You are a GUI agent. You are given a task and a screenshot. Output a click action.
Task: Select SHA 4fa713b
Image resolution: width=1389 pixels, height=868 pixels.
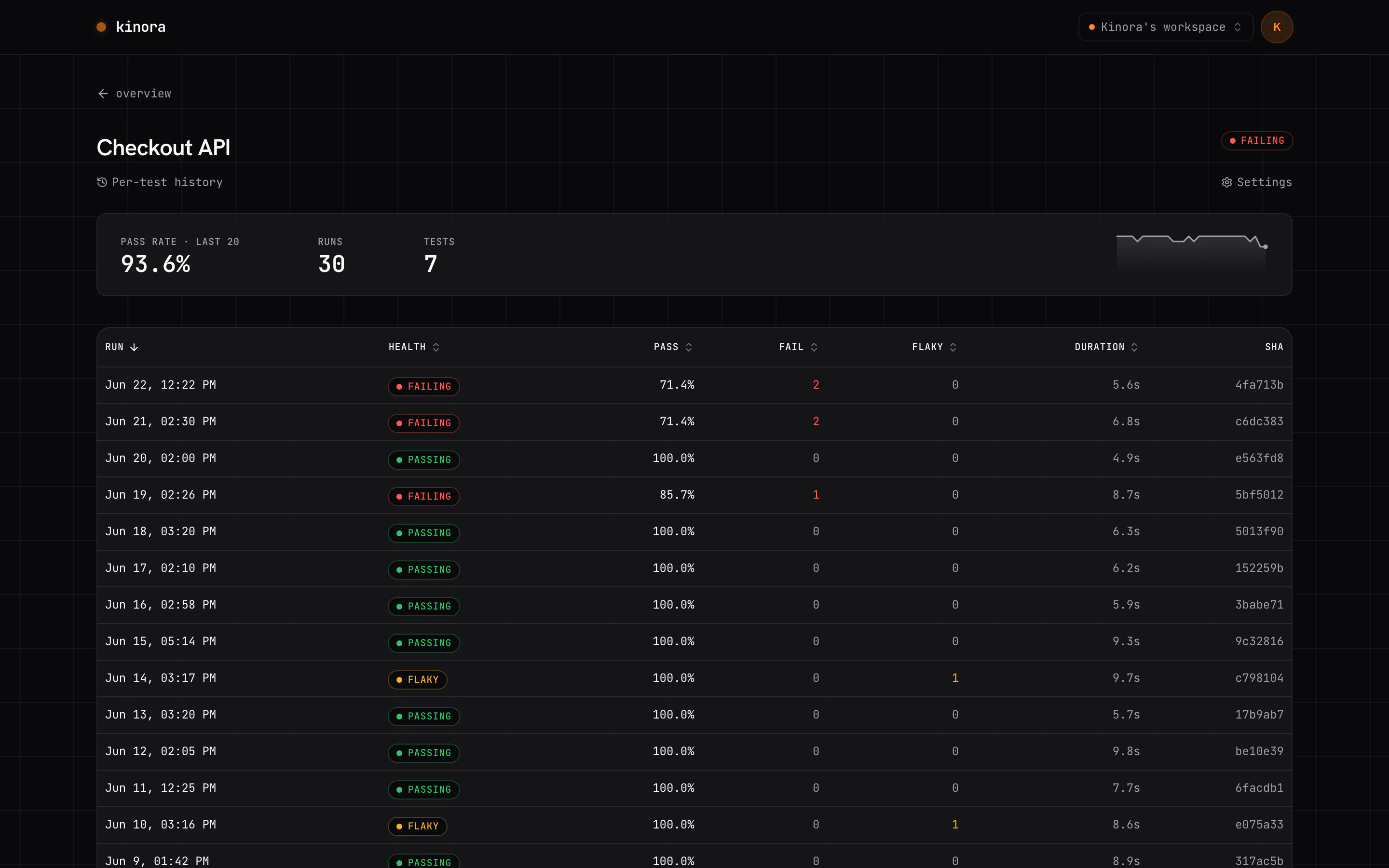[1259, 385]
